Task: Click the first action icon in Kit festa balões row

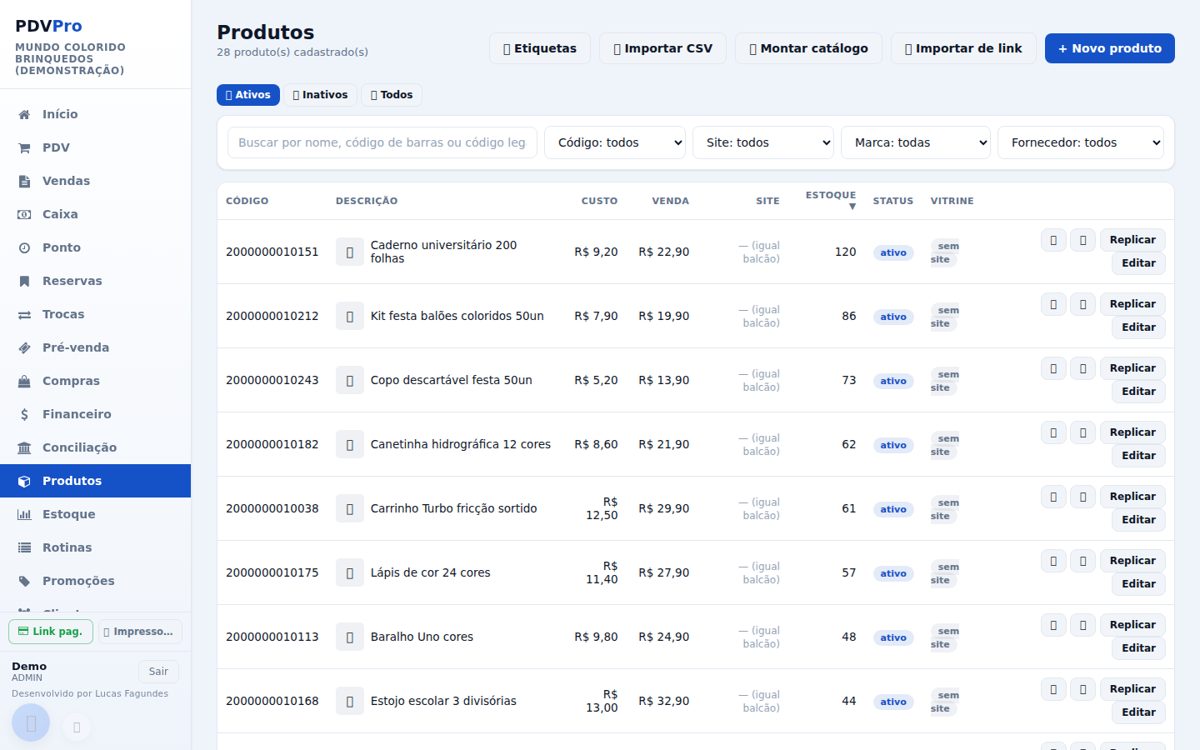Action: [x=1054, y=304]
